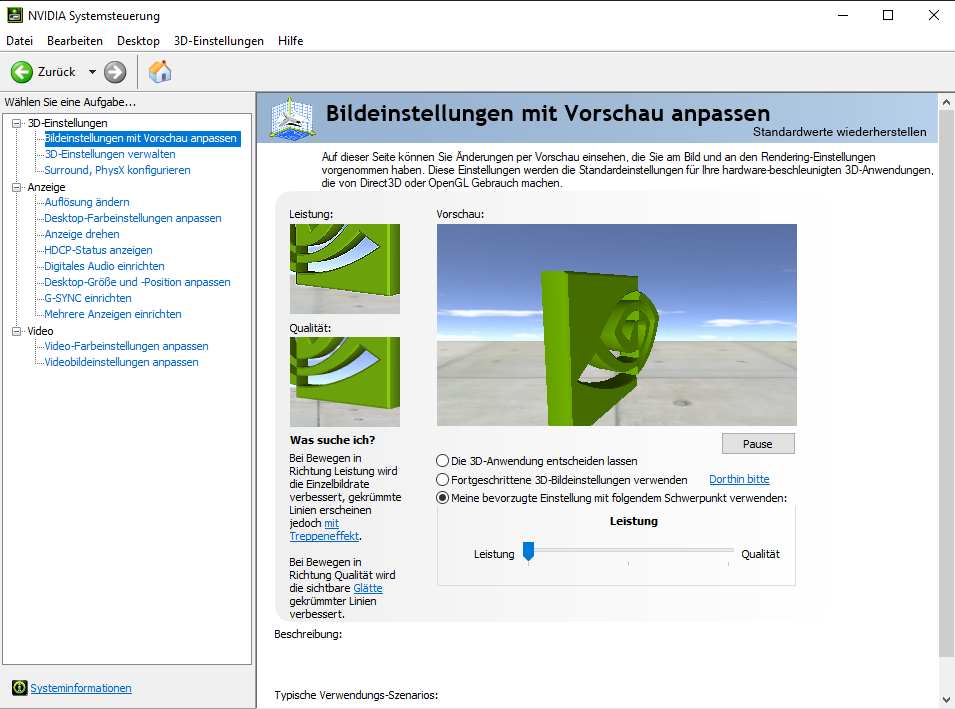
Task: Open 'Surround, PhysX konfigurieren' tree item
Action: 118,170
